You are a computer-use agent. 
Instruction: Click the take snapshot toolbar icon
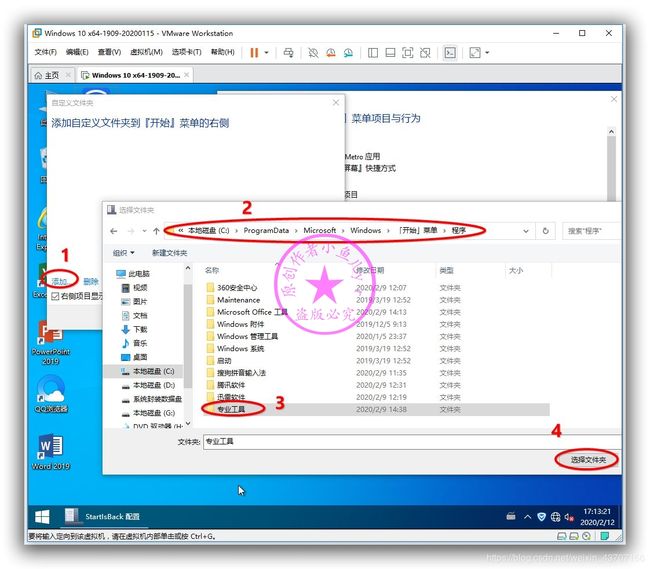pyautogui.click(x=313, y=53)
